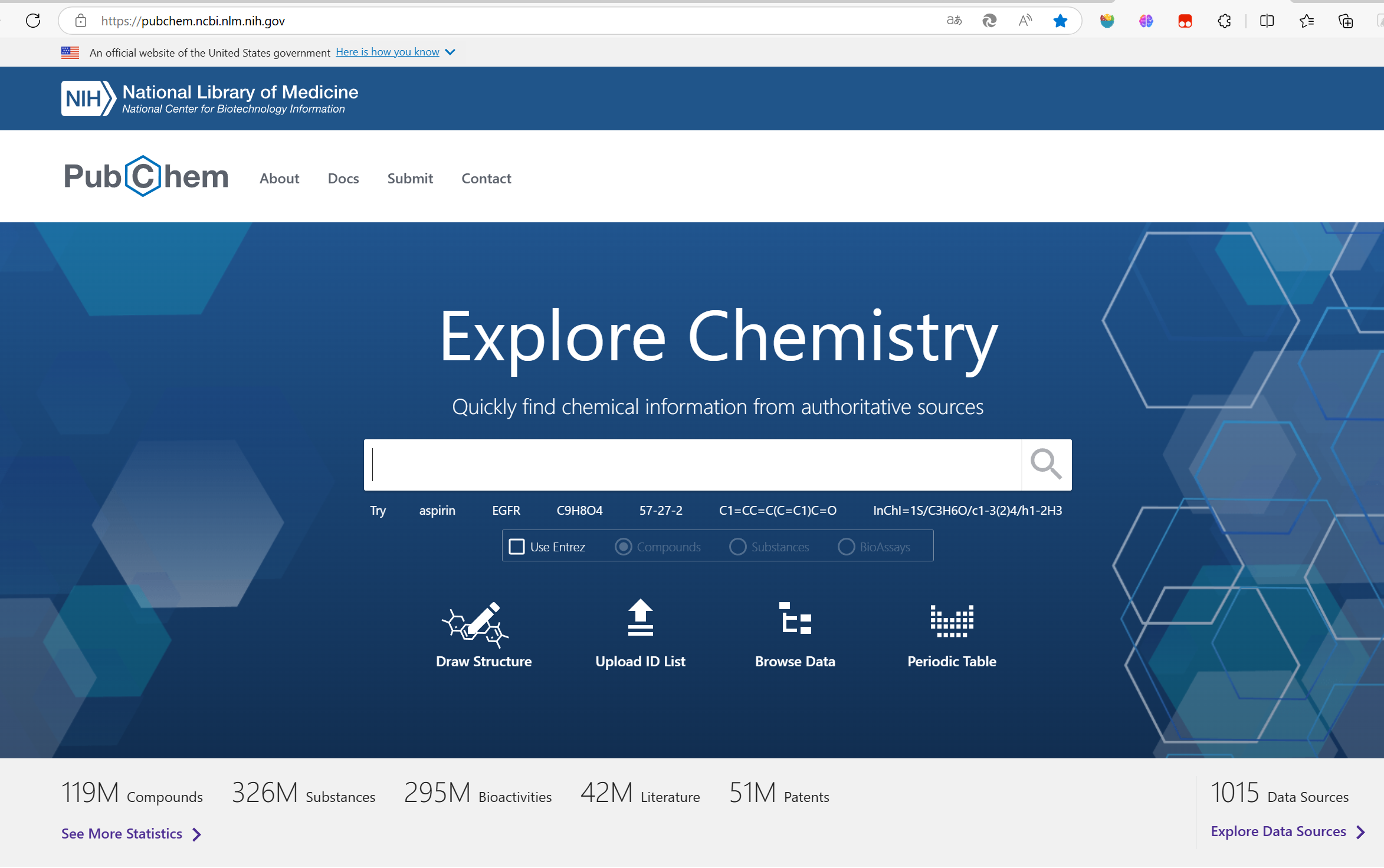Click into the chemistry search input field
This screenshot has height=868, width=1384.
(x=693, y=464)
